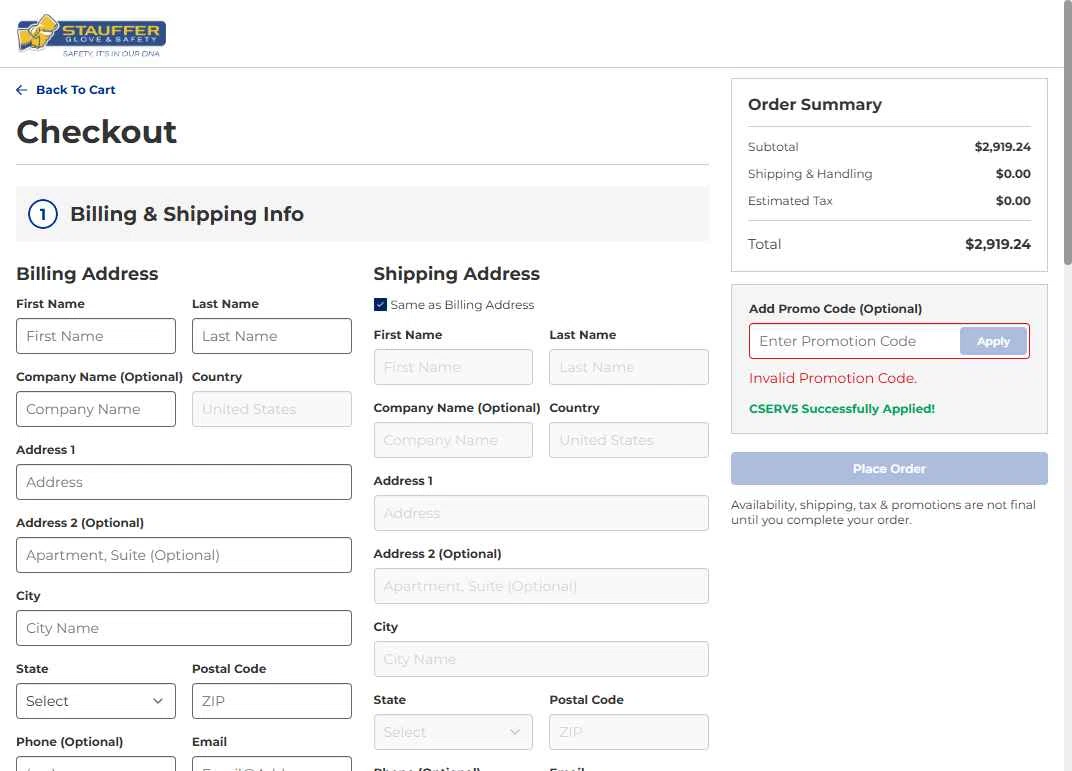
Task: Click shipping Apartment, Suite field
Action: click(x=541, y=586)
